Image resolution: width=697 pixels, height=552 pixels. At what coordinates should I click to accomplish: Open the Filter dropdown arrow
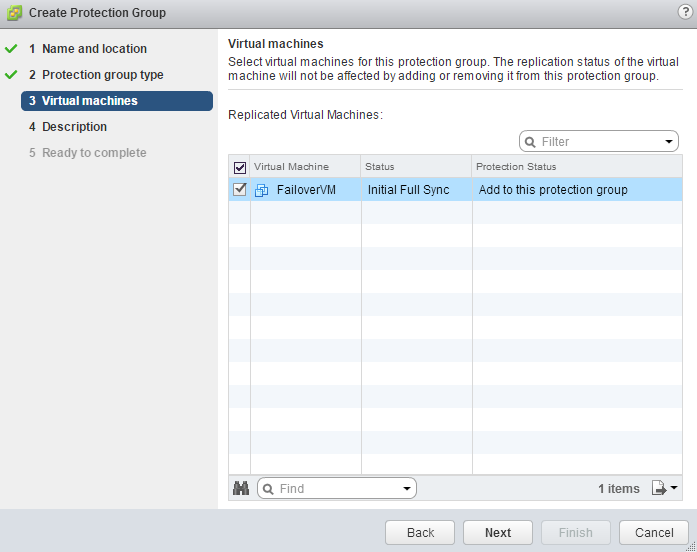click(x=669, y=142)
